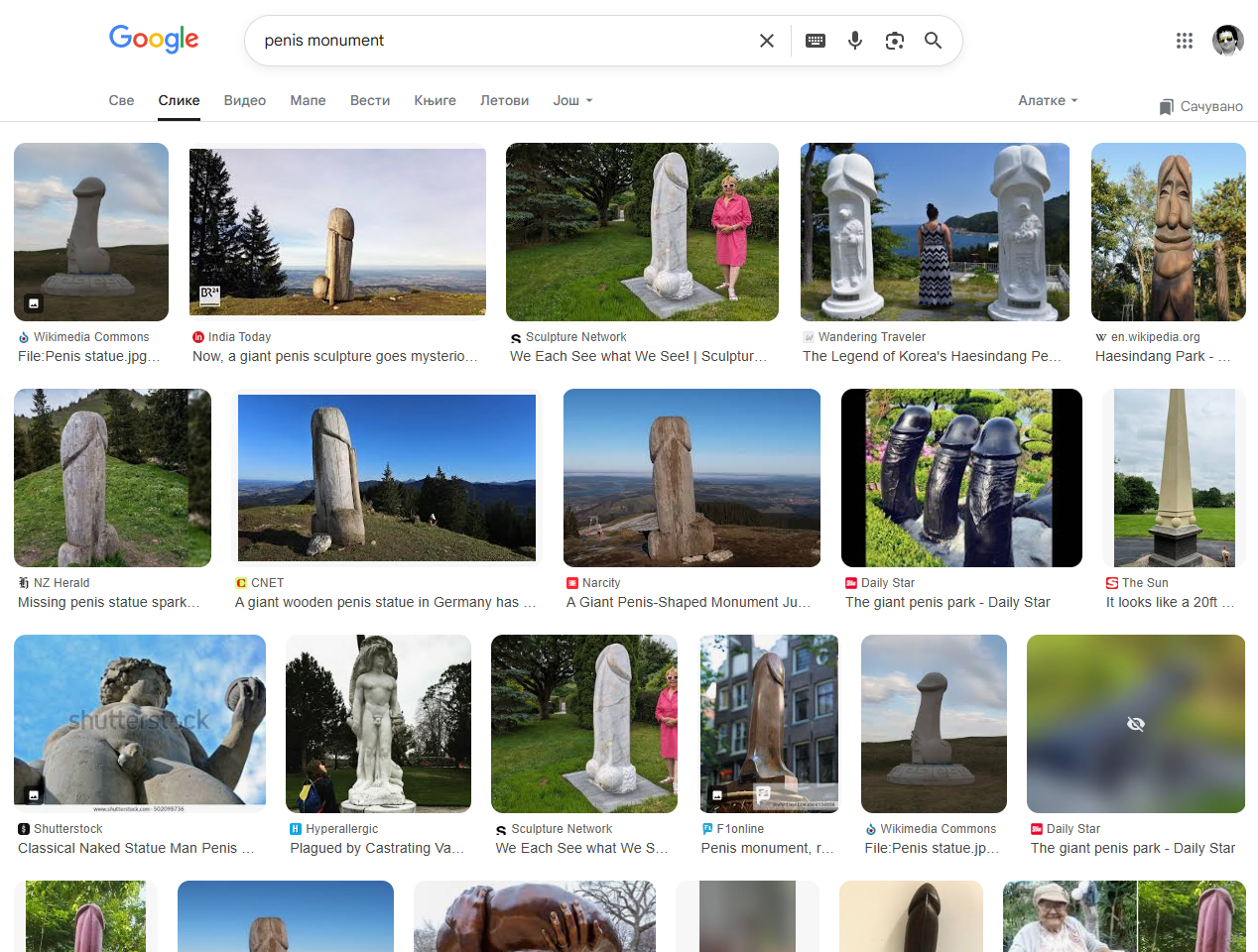Open 'Now, a giant penis sculpture goes mysterio...' result
1258x952 pixels.
335,356
